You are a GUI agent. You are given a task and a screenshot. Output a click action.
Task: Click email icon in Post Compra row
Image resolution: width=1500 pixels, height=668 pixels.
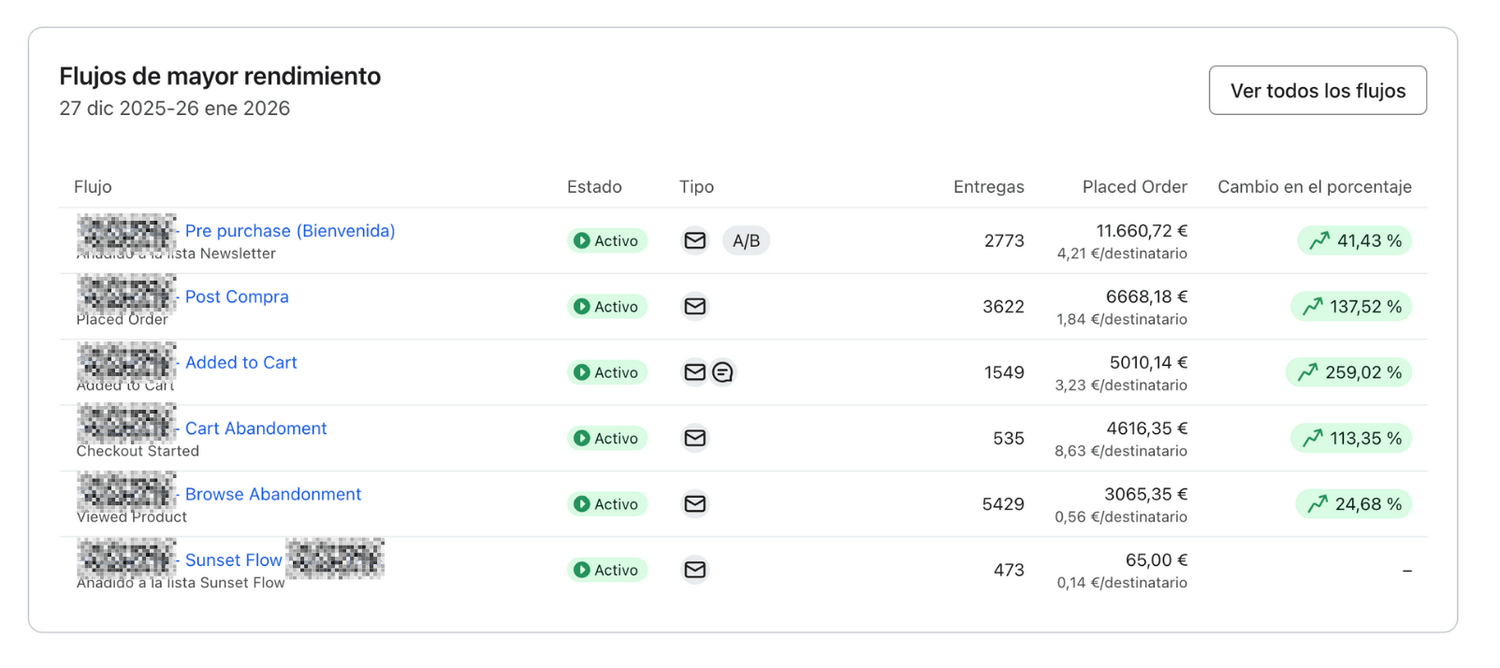coord(695,306)
